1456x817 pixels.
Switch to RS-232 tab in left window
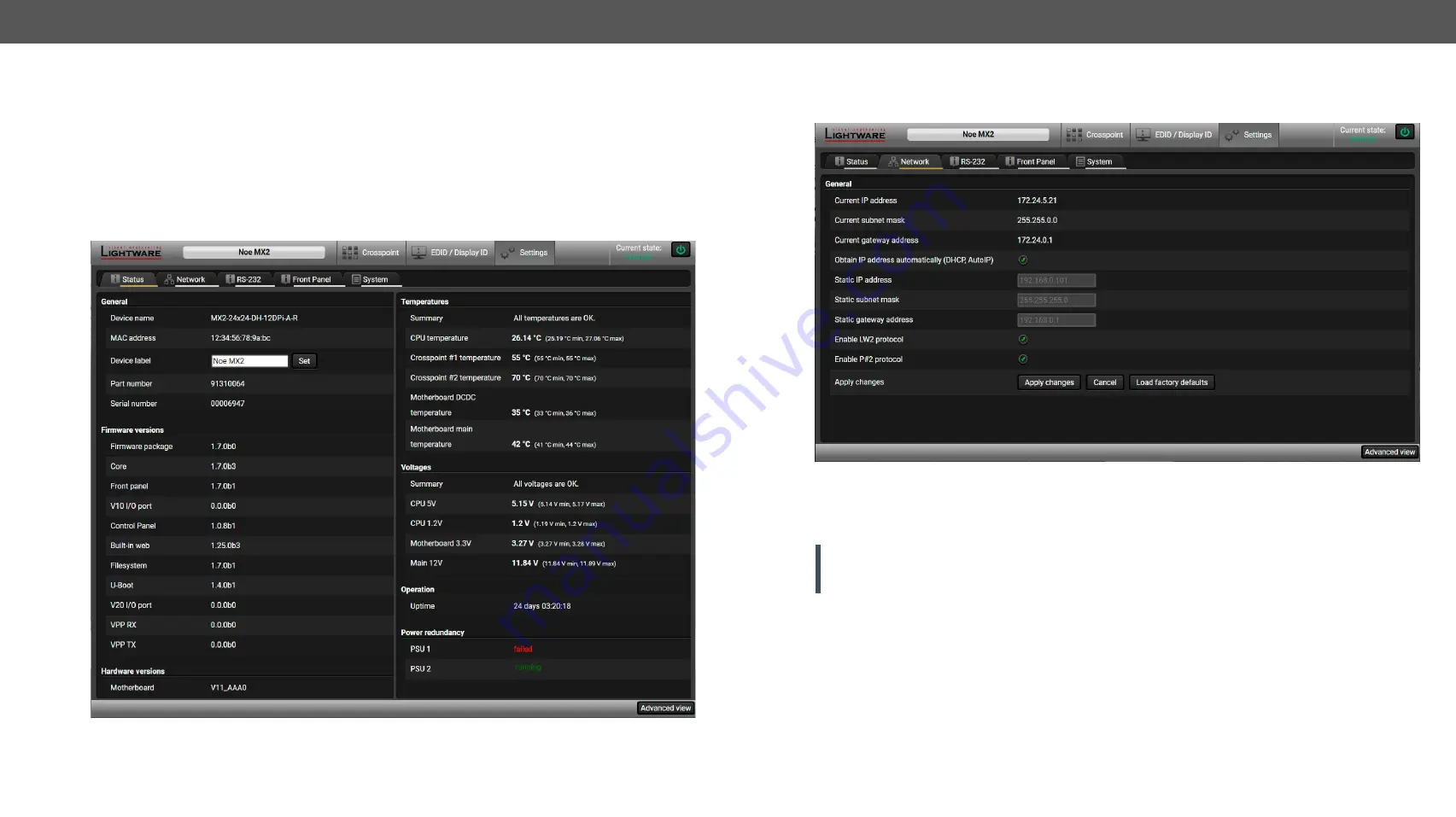pos(243,279)
